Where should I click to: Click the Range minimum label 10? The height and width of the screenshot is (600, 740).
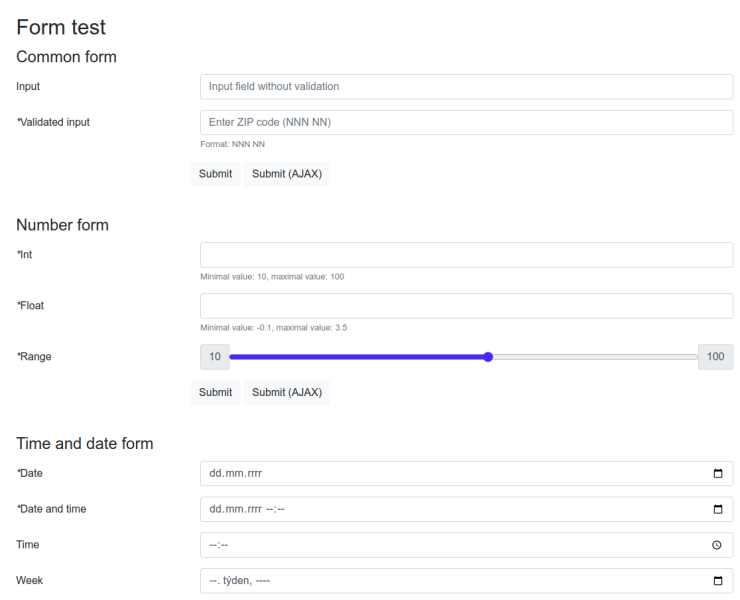[215, 357]
